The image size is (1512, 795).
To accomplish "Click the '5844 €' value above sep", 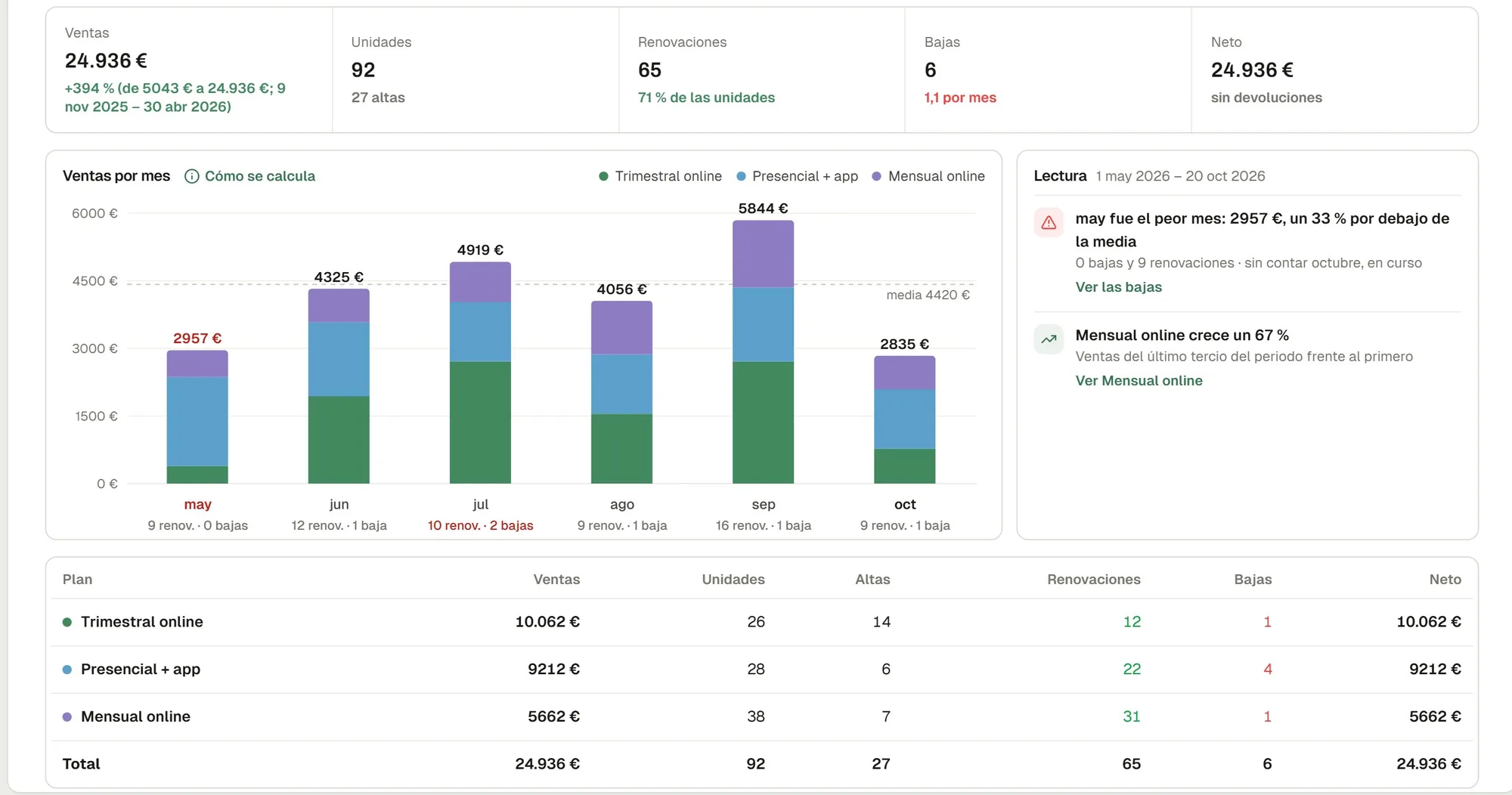I will tap(763, 209).
